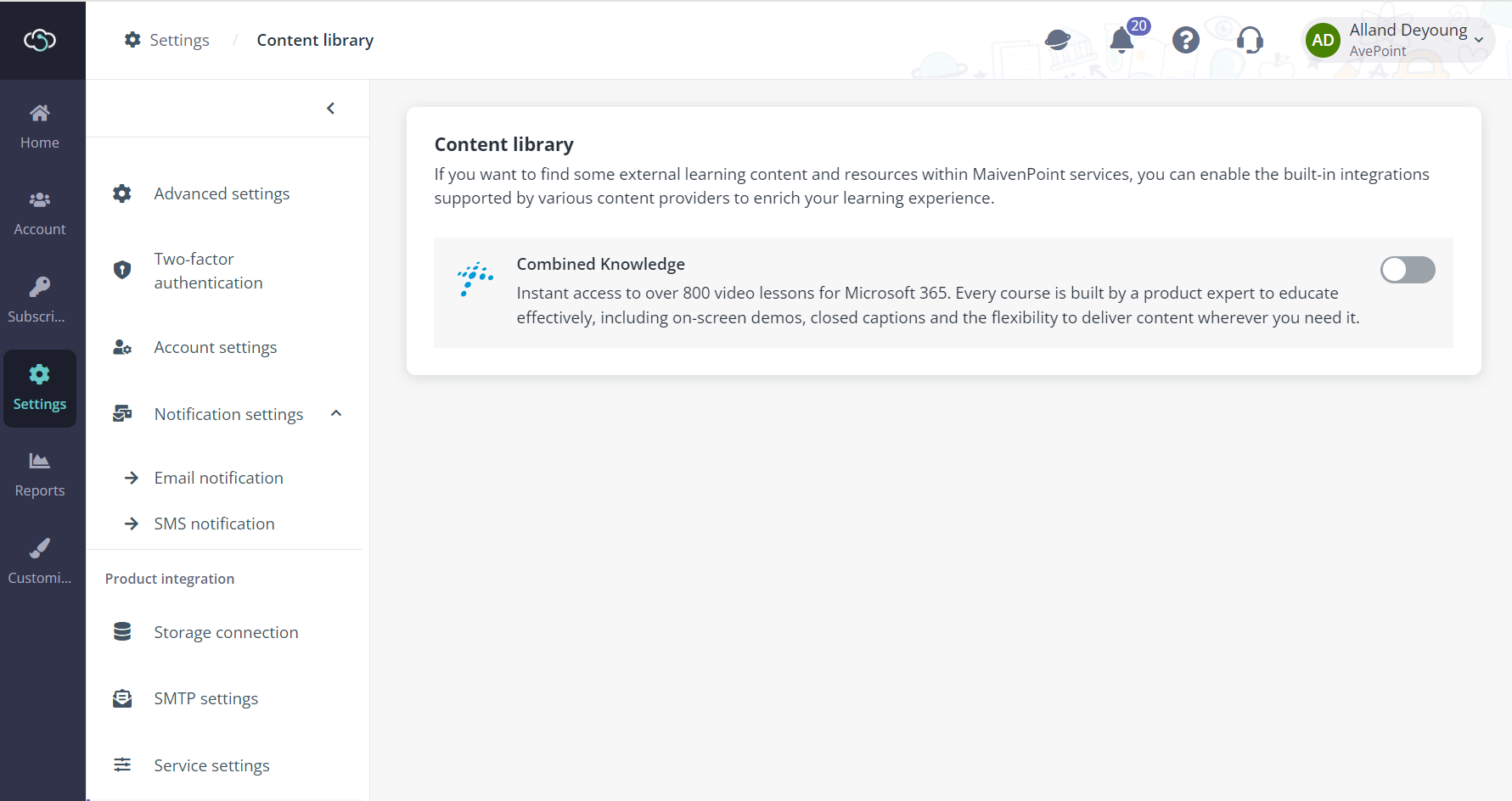Click the SMTP settings envelope icon
The image size is (1512, 801).
pyautogui.click(x=122, y=698)
